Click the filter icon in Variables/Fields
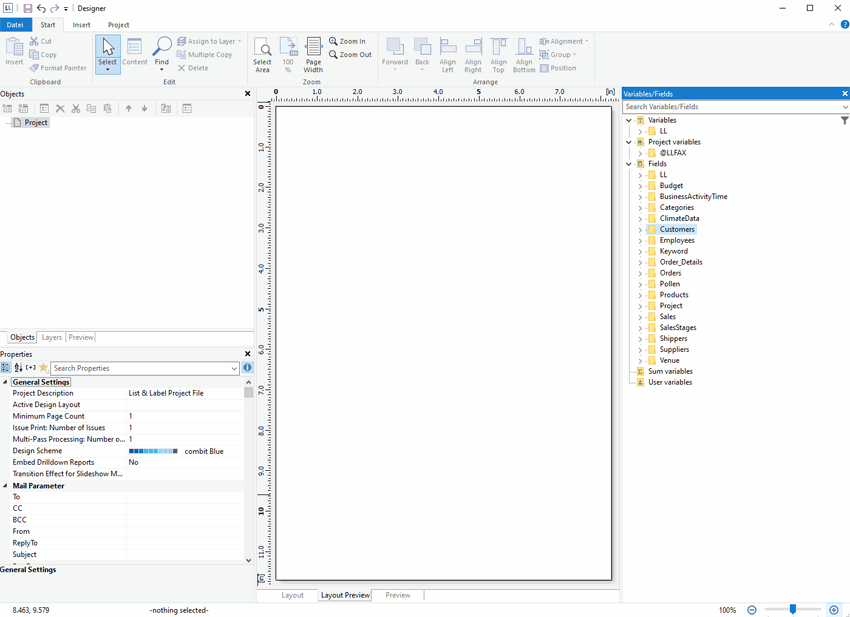Image resolution: width=850 pixels, height=617 pixels. click(x=844, y=120)
